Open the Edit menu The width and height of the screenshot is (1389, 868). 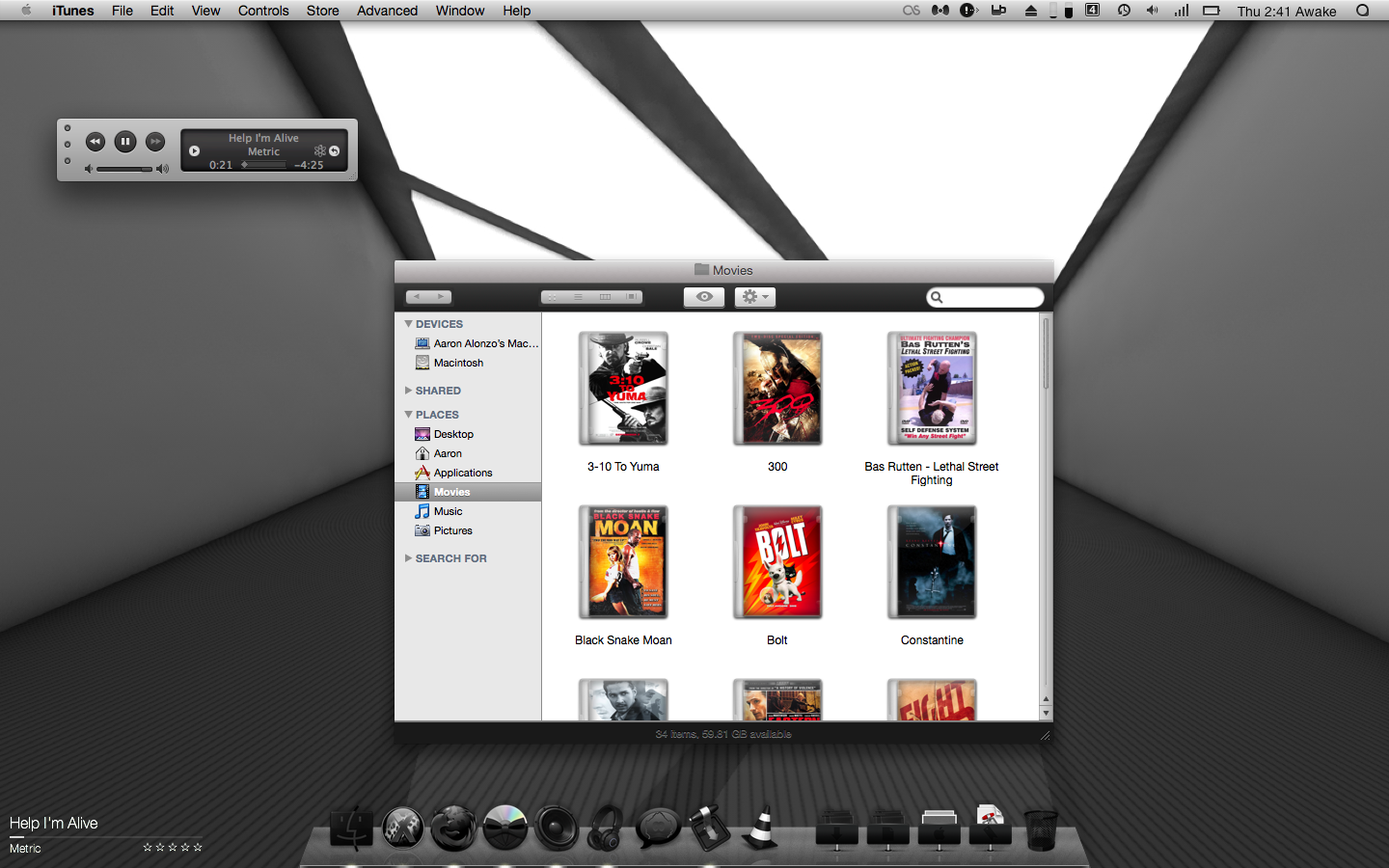coord(162,11)
